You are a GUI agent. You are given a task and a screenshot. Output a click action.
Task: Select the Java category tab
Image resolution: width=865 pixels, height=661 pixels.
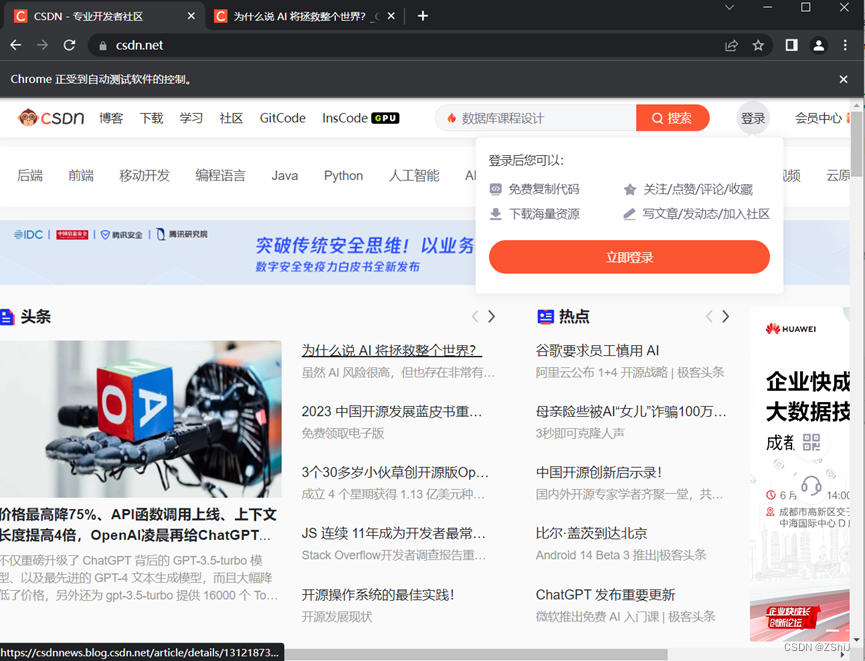tap(285, 175)
